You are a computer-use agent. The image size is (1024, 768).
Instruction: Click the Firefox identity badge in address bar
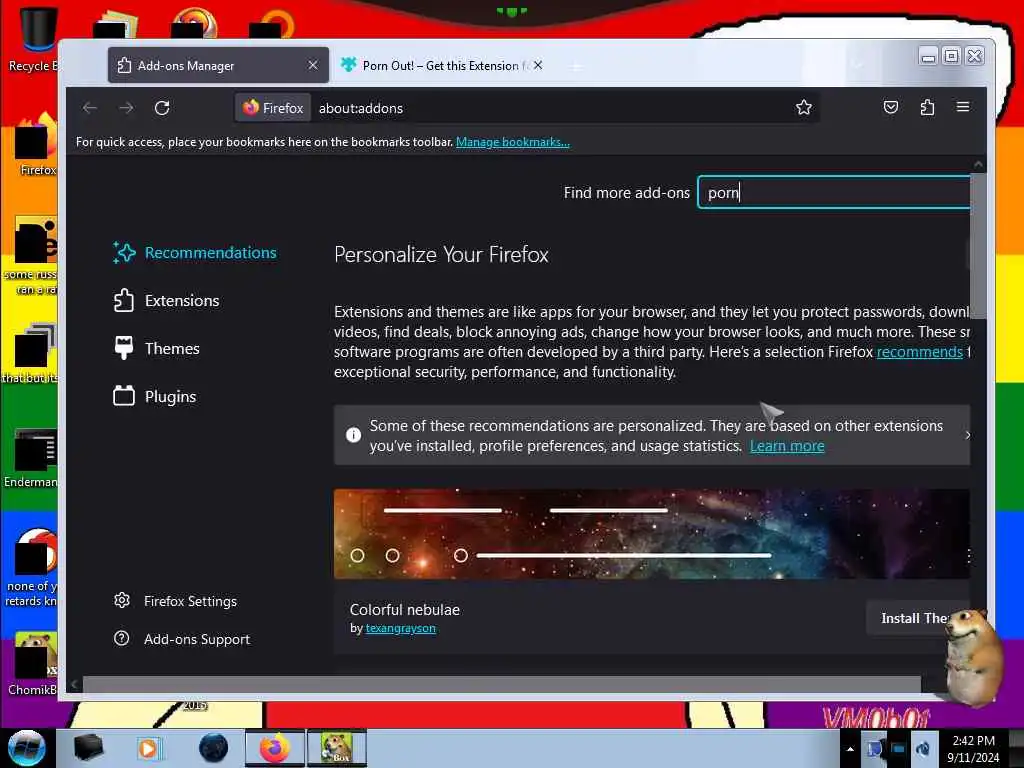tap(273, 108)
